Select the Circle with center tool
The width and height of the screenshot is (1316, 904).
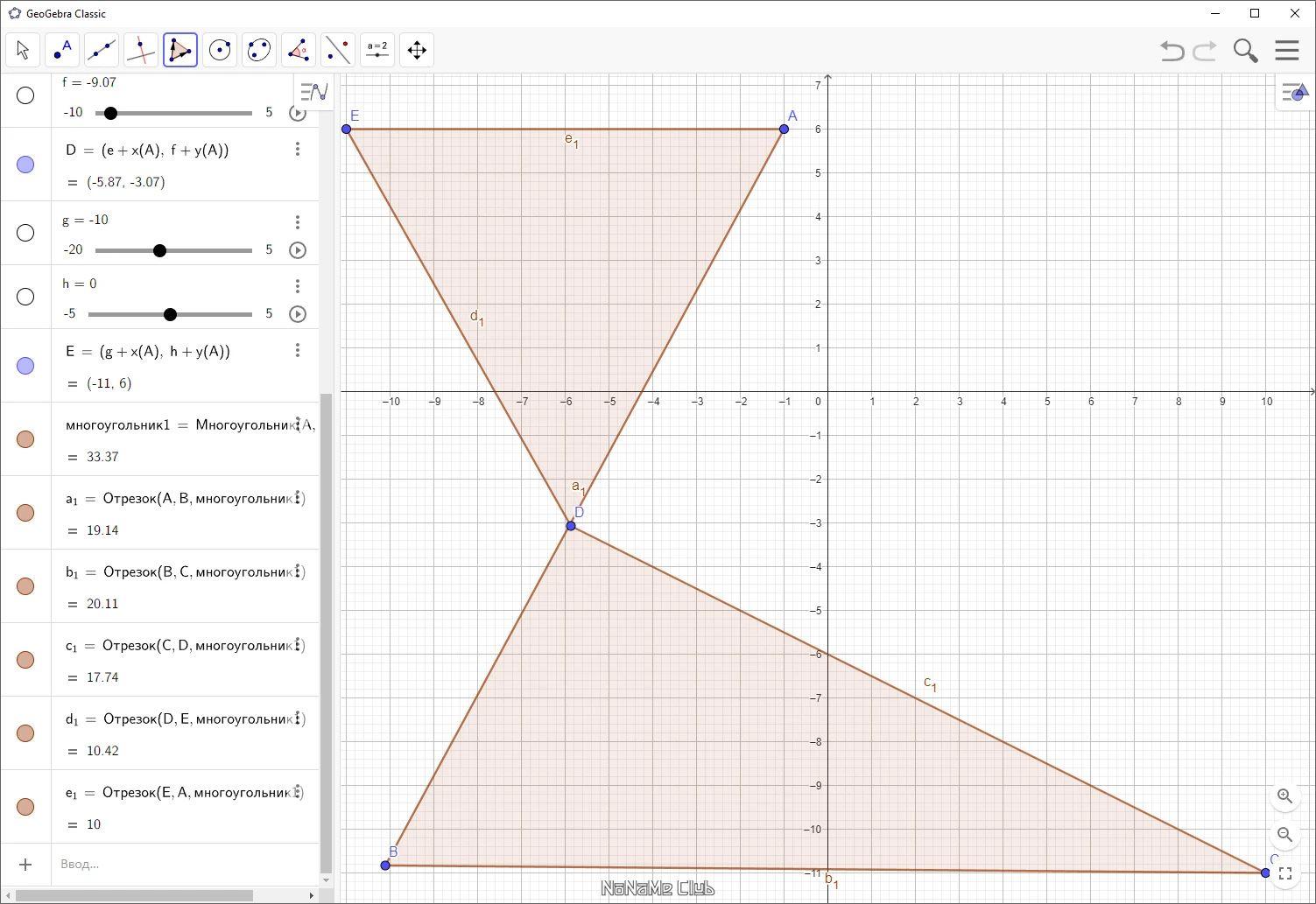(220, 50)
